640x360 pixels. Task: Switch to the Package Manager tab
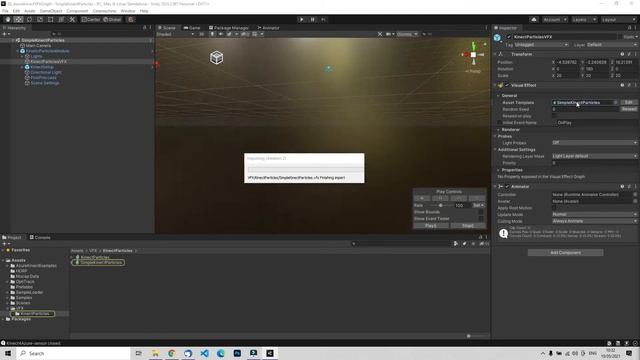[x=229, y=28]
